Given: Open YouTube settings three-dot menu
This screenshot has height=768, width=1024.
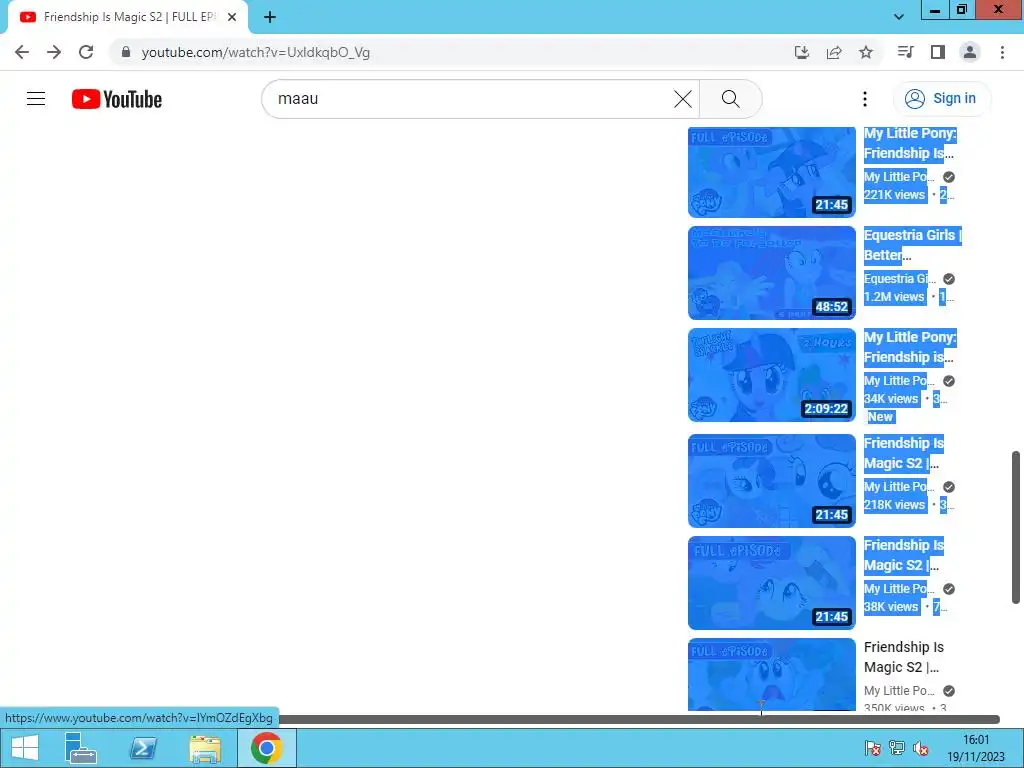Looking at the screenshot, I should point(865,99).
